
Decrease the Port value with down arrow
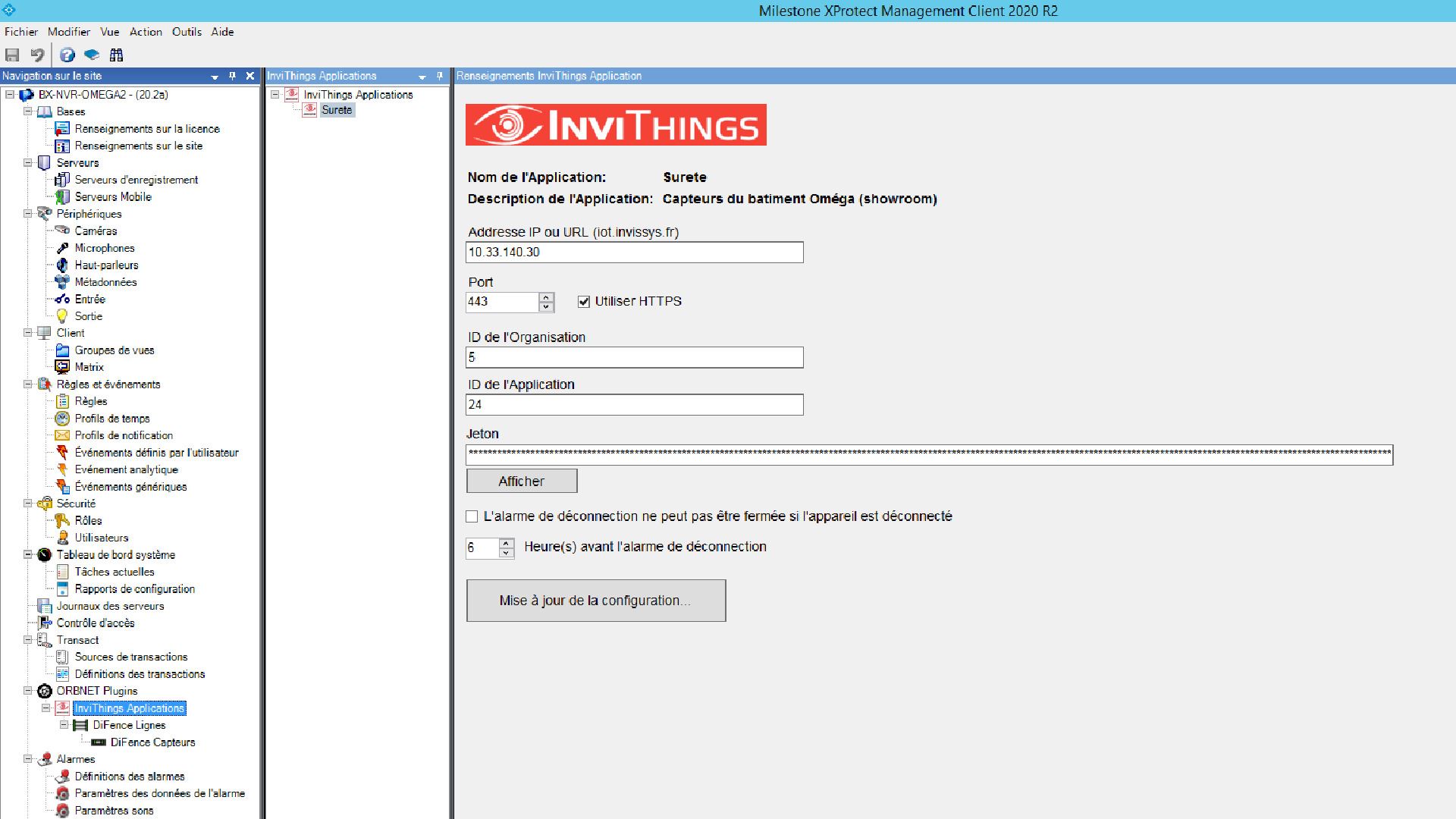[x=546, y=307]
